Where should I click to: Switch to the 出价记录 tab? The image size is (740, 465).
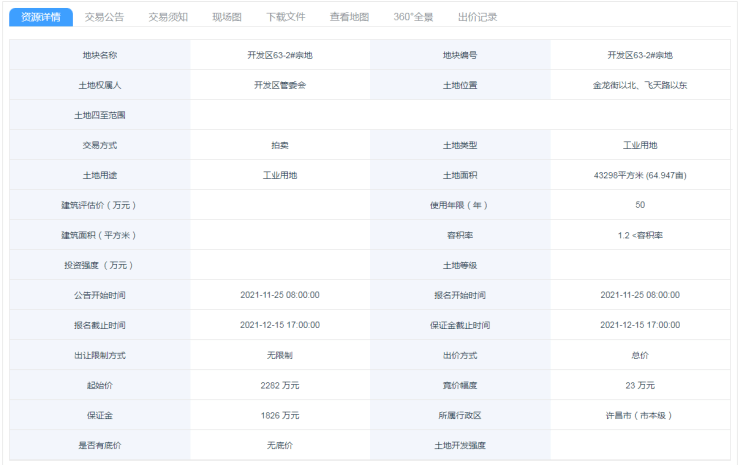[477, 17]
